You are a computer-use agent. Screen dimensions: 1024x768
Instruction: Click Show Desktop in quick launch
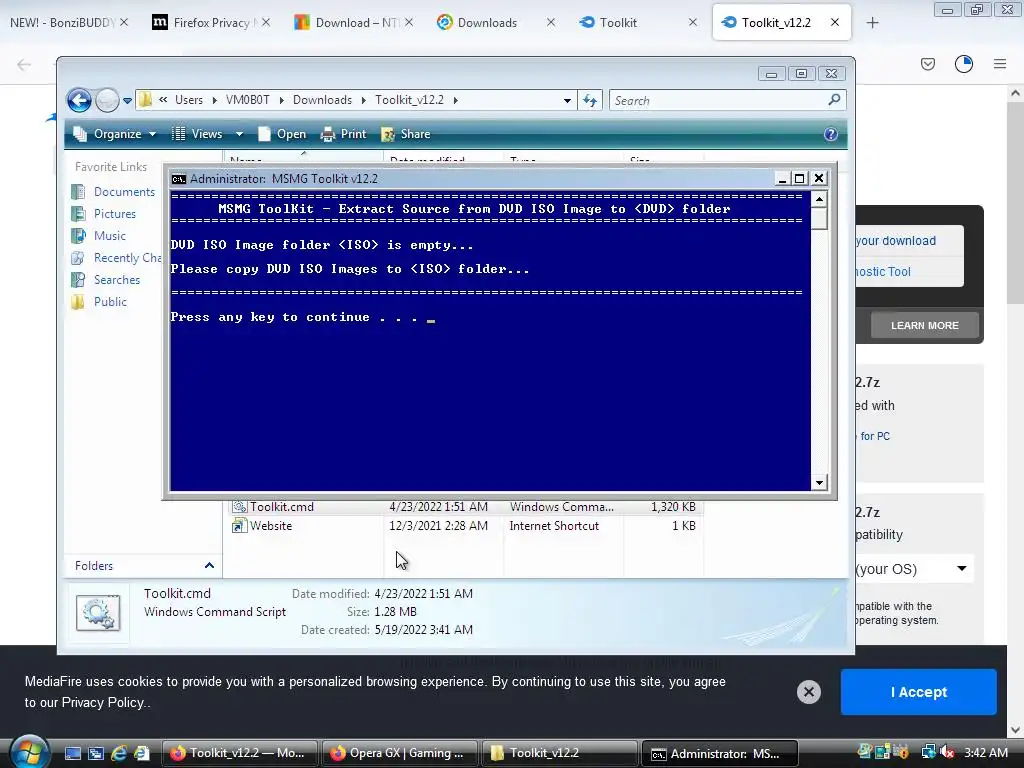coord(73,754)
